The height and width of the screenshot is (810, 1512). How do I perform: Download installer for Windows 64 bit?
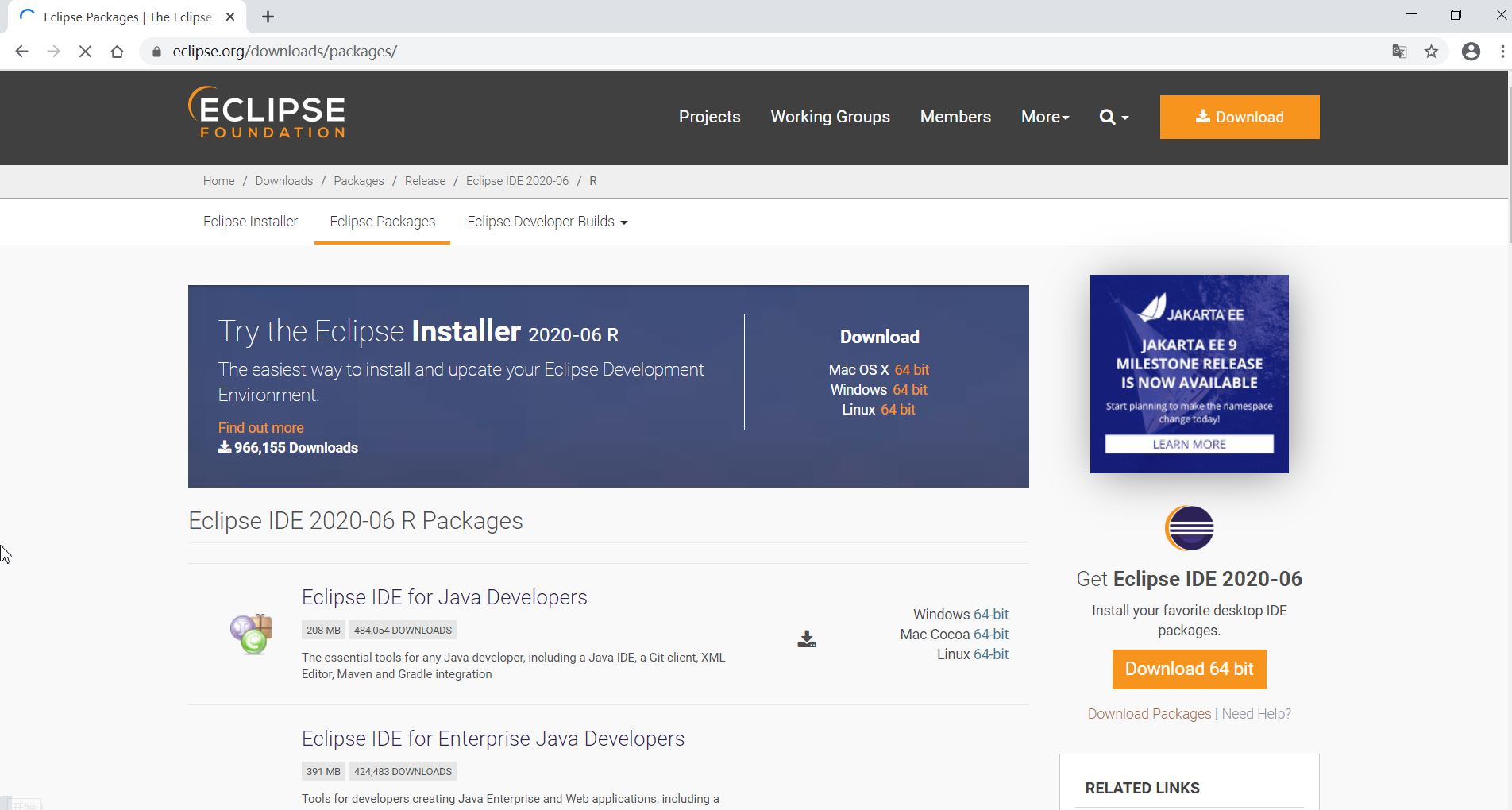(910, 390)
